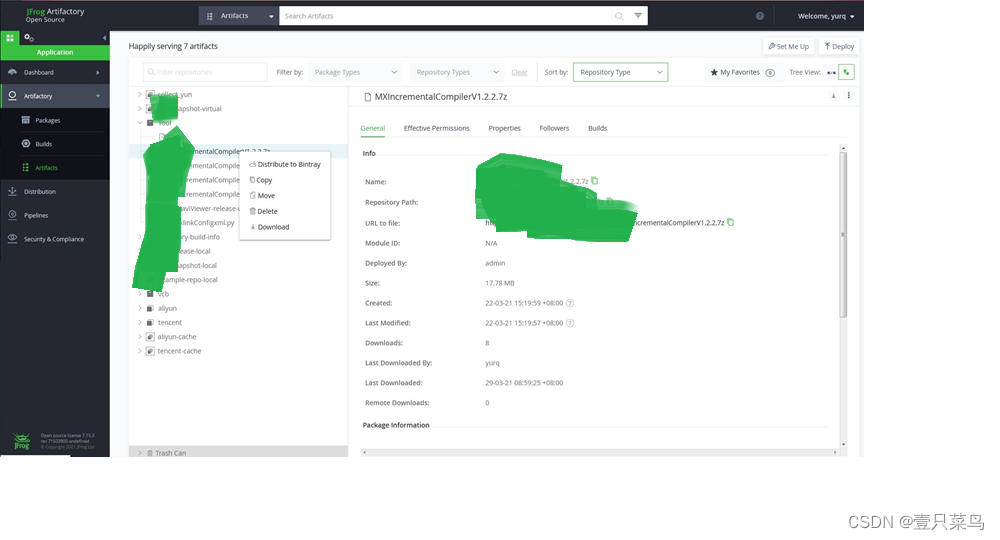Expand the tencent-cache repository node
1000x540 pixels.
(x=140, y=351)
